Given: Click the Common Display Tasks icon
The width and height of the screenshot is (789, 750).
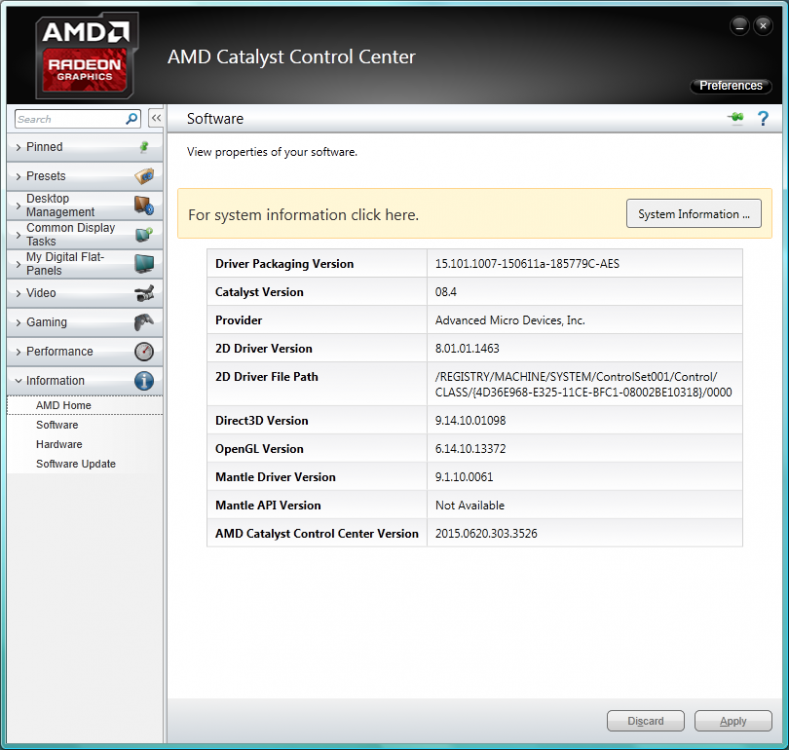Looking at the screenshot, I should 144,235.
